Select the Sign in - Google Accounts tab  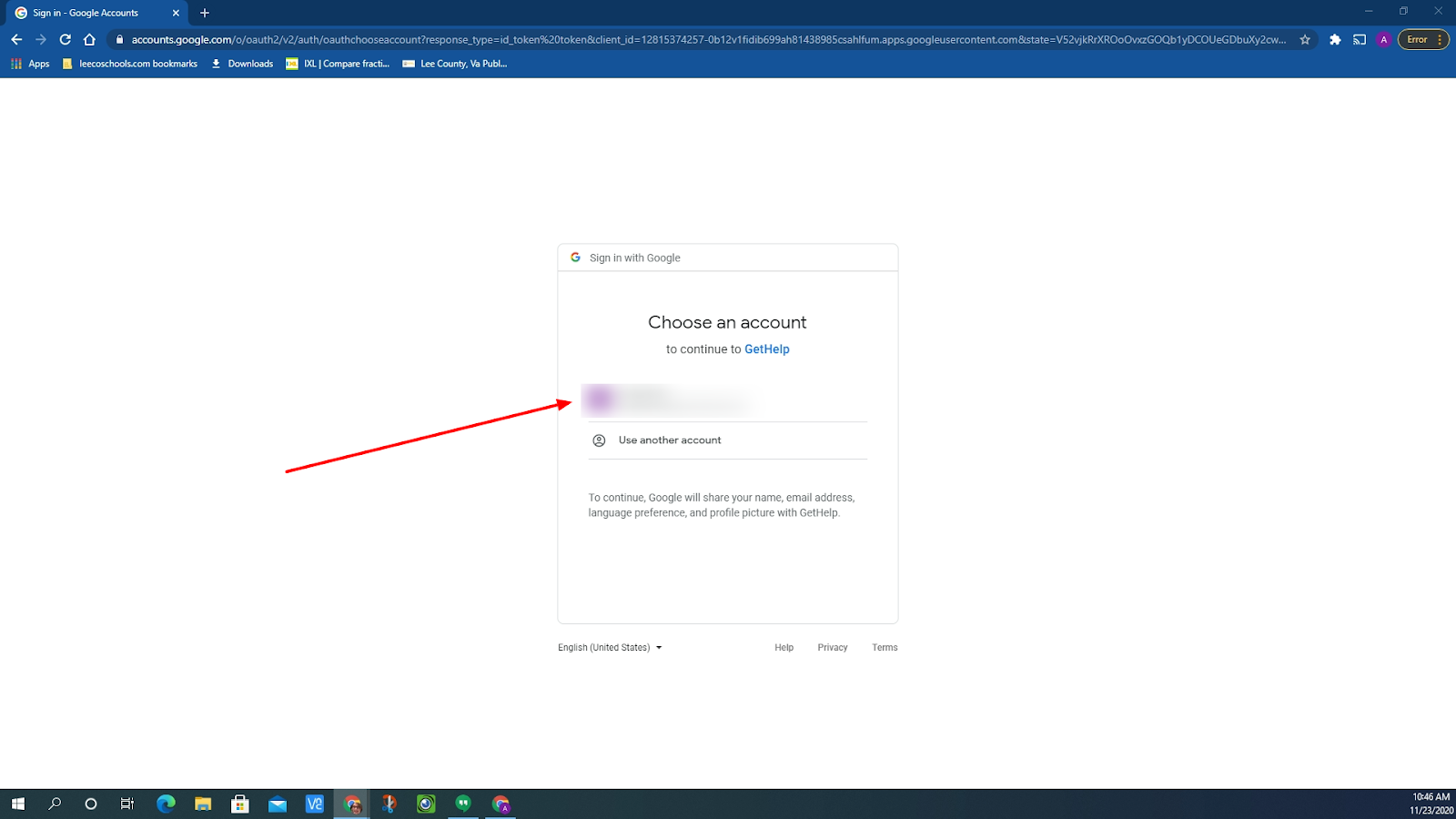[x=97, y=13]
